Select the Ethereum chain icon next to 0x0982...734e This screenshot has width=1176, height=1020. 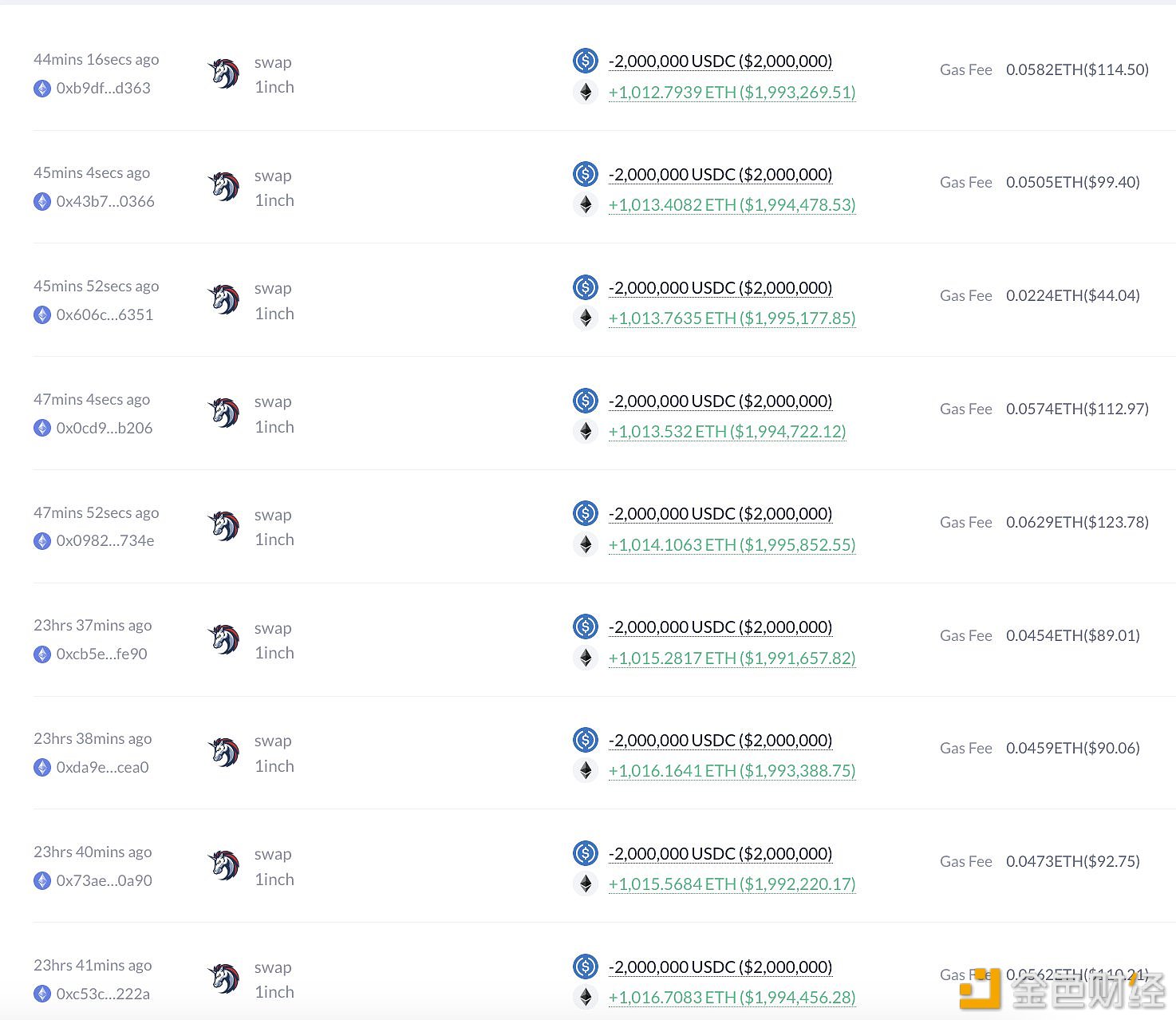pos(42,541)
